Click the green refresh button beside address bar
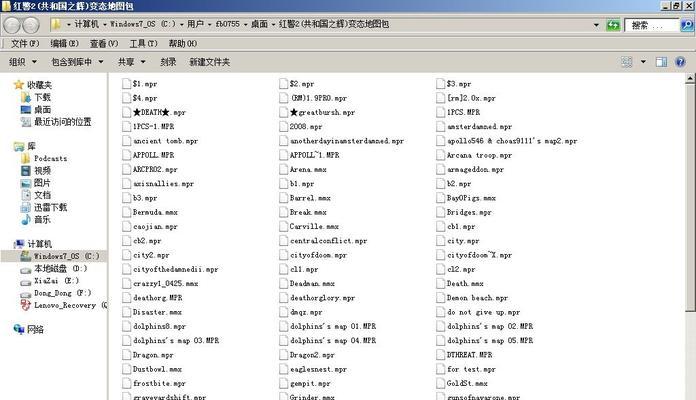The width and height of the screenshot is (696, 400). coord(613,25)
